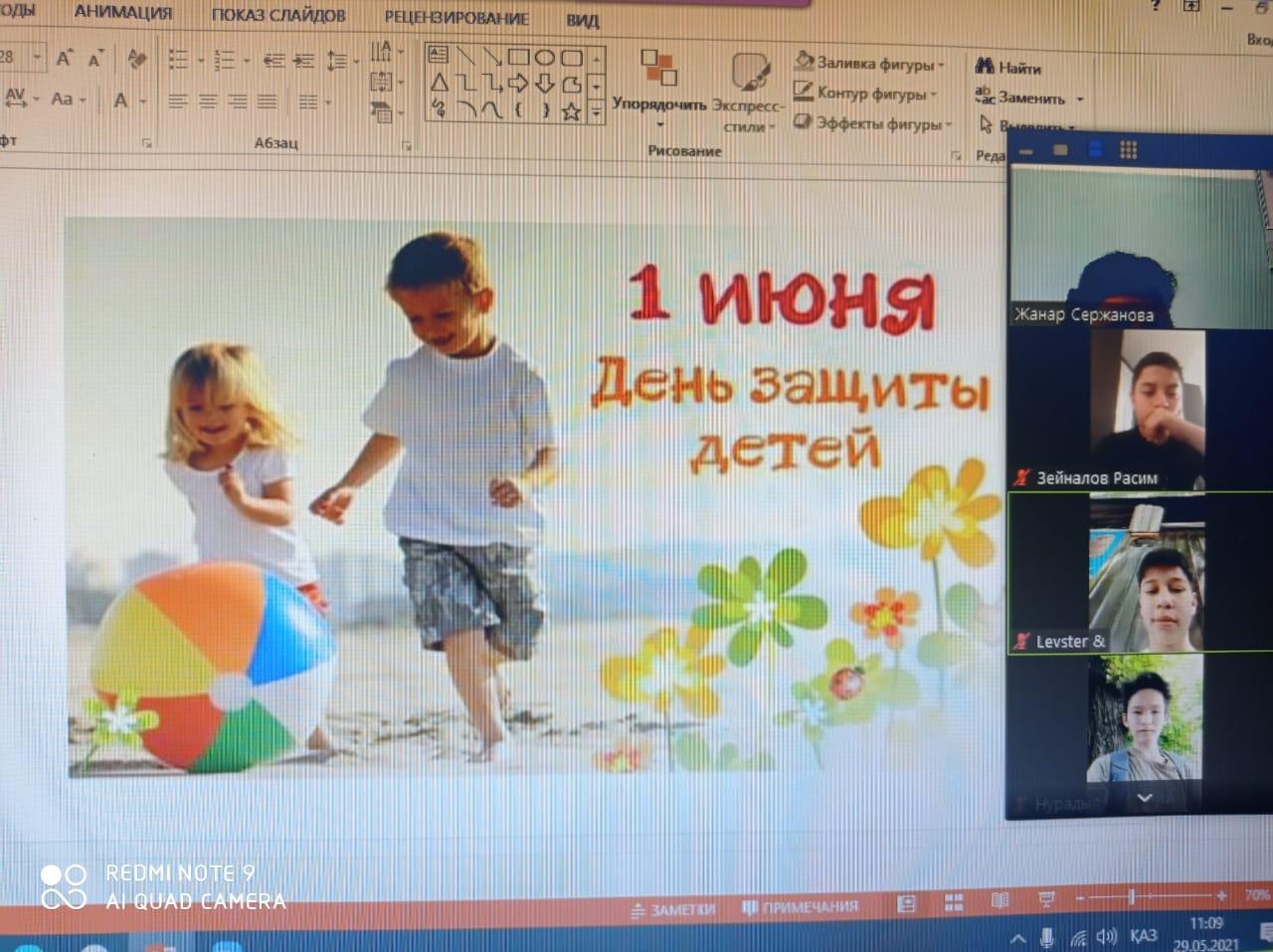This screenshot has height=952, width=1273.
Task: Select the star shape in shapes gallery
Action: tap(571, 111)
